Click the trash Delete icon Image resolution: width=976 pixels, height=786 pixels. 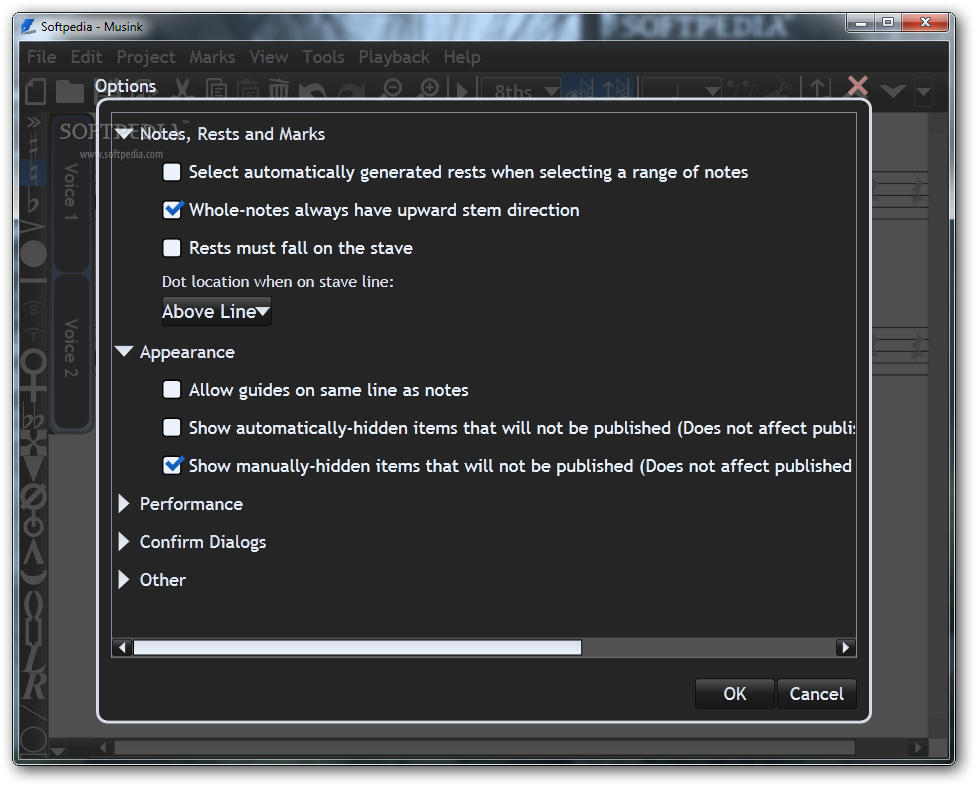click(279, 90)
